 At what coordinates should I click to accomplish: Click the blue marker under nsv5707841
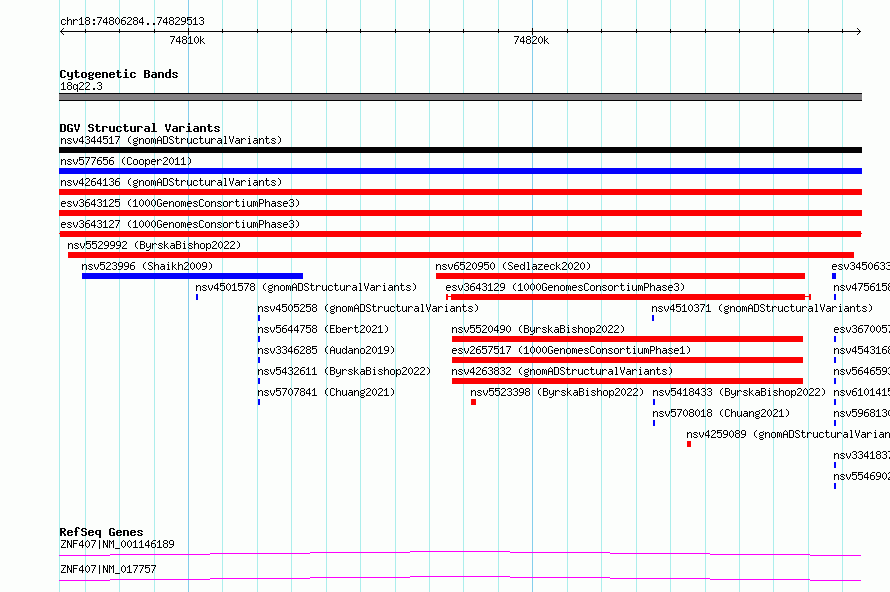pos(259,402)
